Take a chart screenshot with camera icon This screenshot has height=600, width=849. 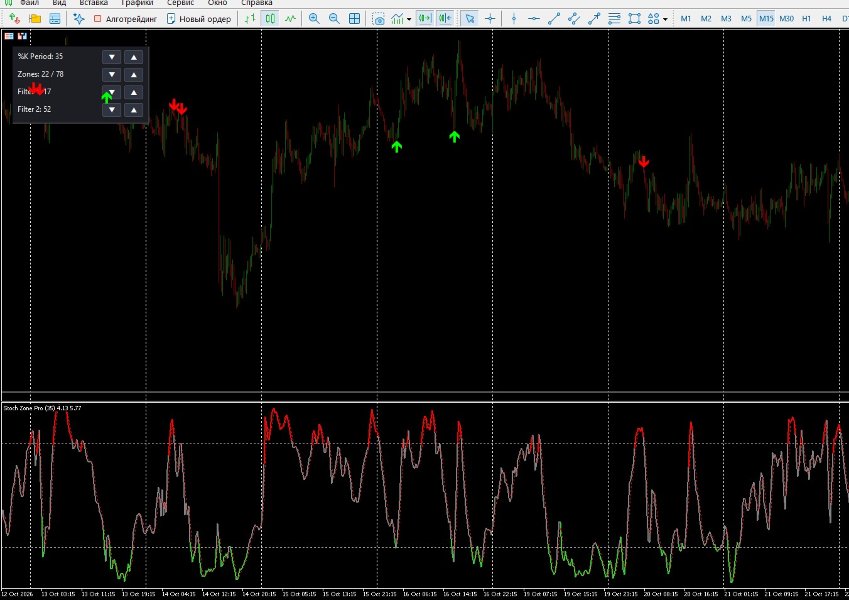(378, 19)
